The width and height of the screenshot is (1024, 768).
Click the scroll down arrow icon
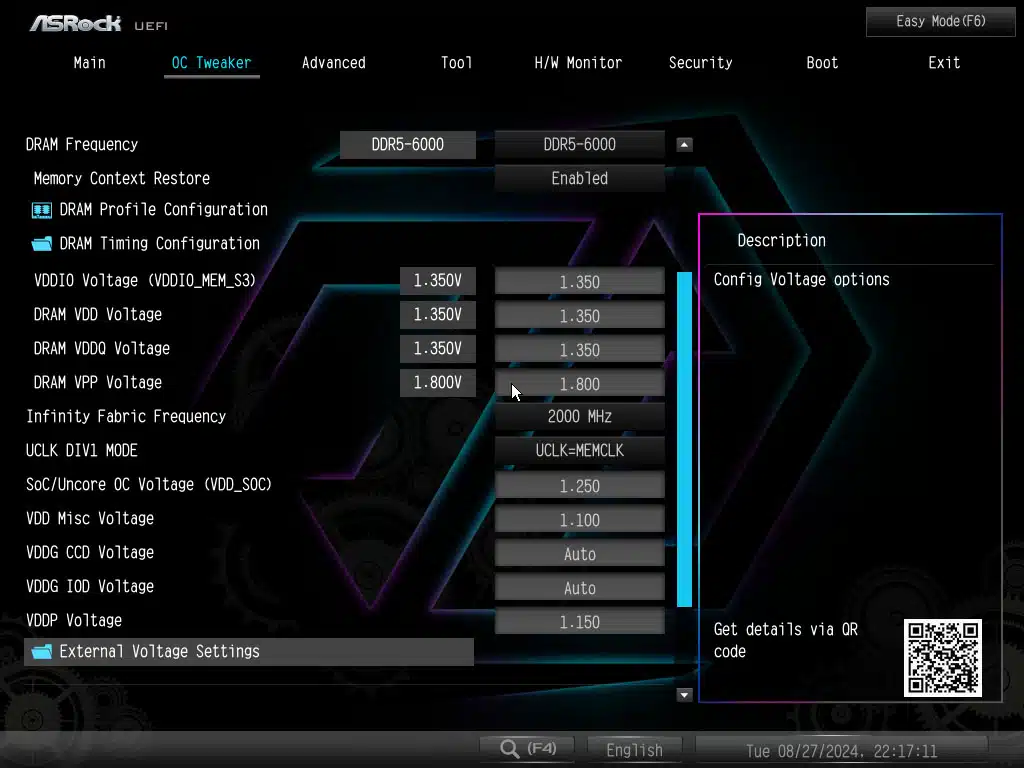(684, 694)
